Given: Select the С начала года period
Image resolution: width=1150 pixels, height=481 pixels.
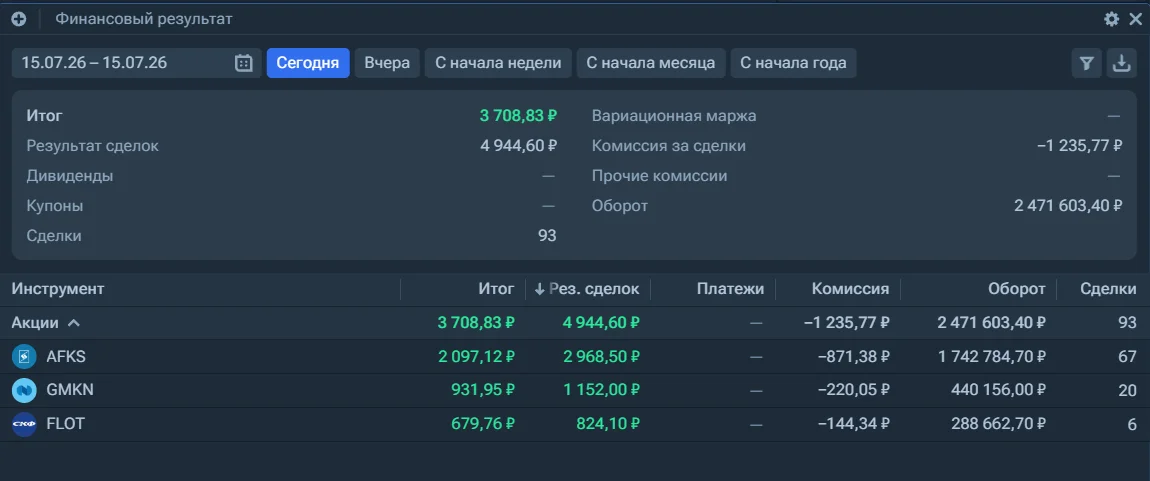Looking at the screenshot, I should tap(794, 63).
